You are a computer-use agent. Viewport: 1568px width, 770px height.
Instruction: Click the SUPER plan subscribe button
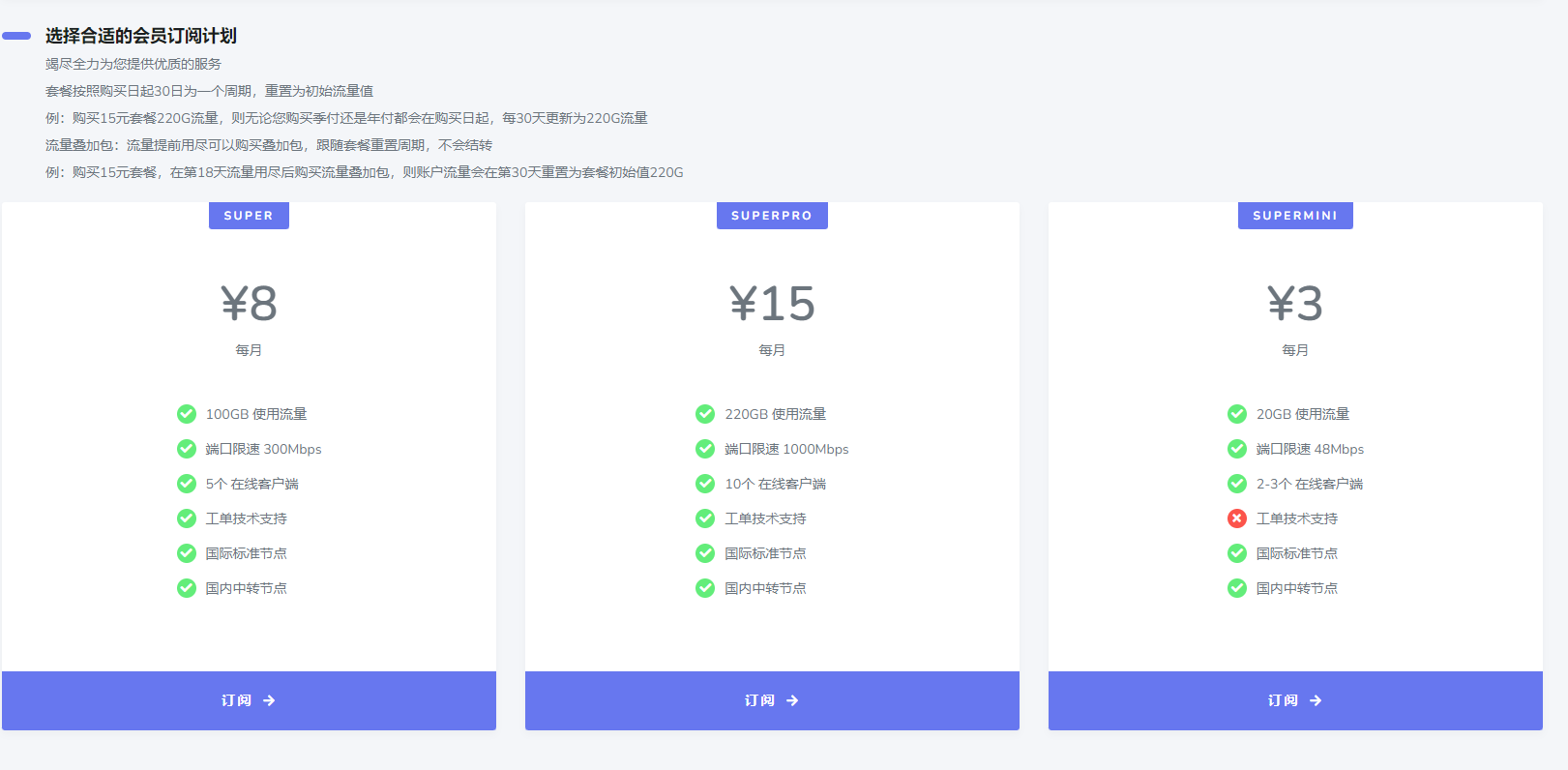[249, 700]
